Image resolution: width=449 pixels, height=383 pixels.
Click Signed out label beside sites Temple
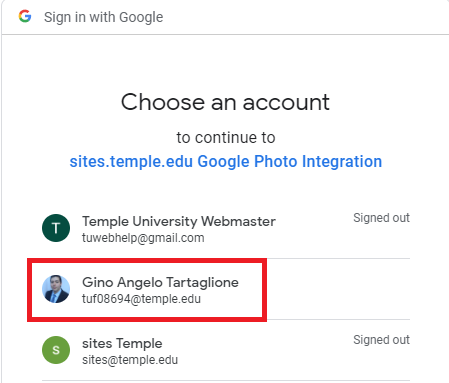tap(381, 340)
